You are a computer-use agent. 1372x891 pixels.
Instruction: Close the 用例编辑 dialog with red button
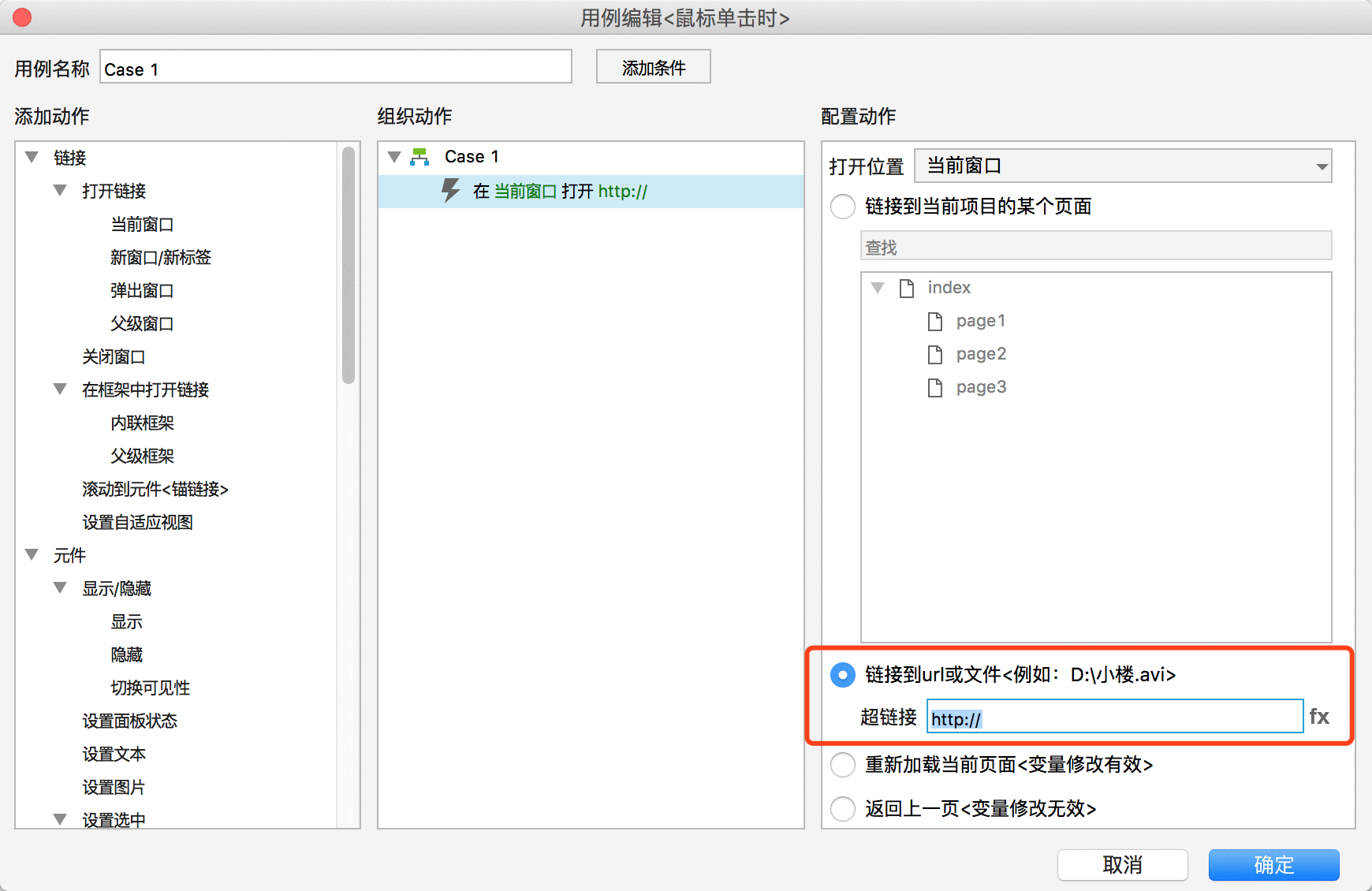point(22,17)
